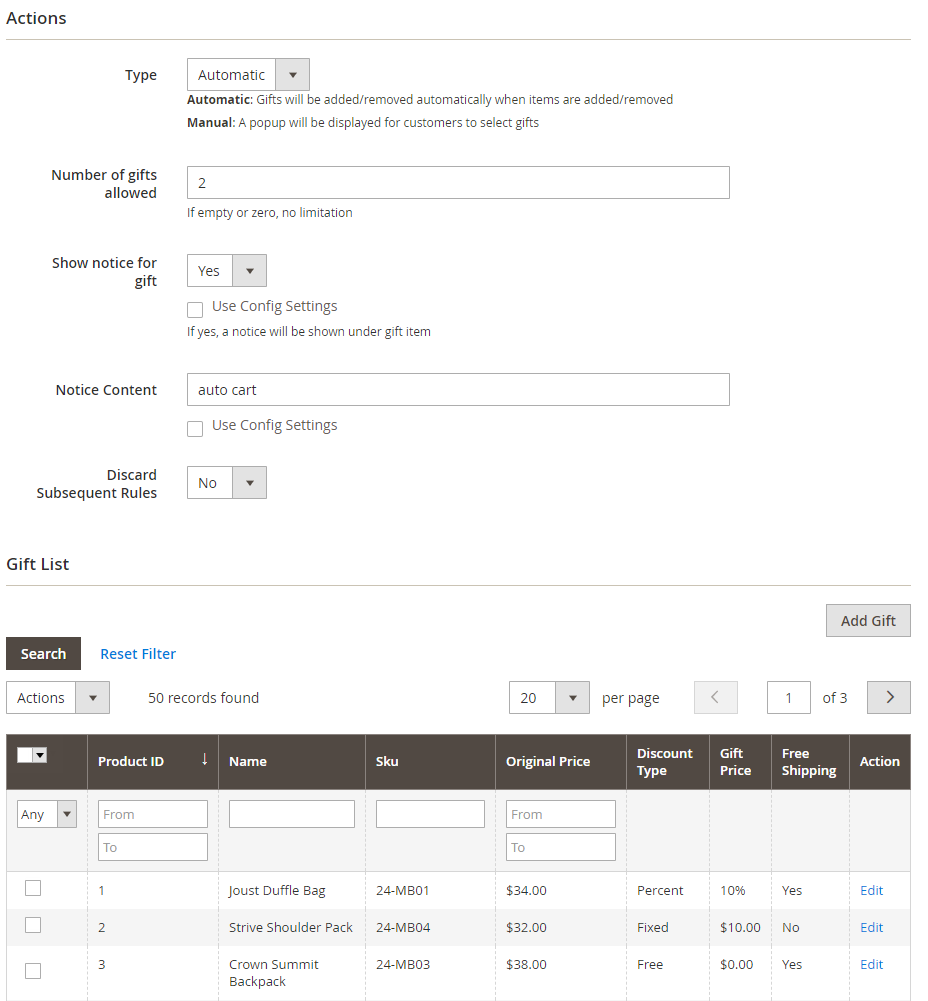Open the select-all checkbox dropdown in header
The width and height of the screenshot is (928, 1001).
click(x=40, y=756)
